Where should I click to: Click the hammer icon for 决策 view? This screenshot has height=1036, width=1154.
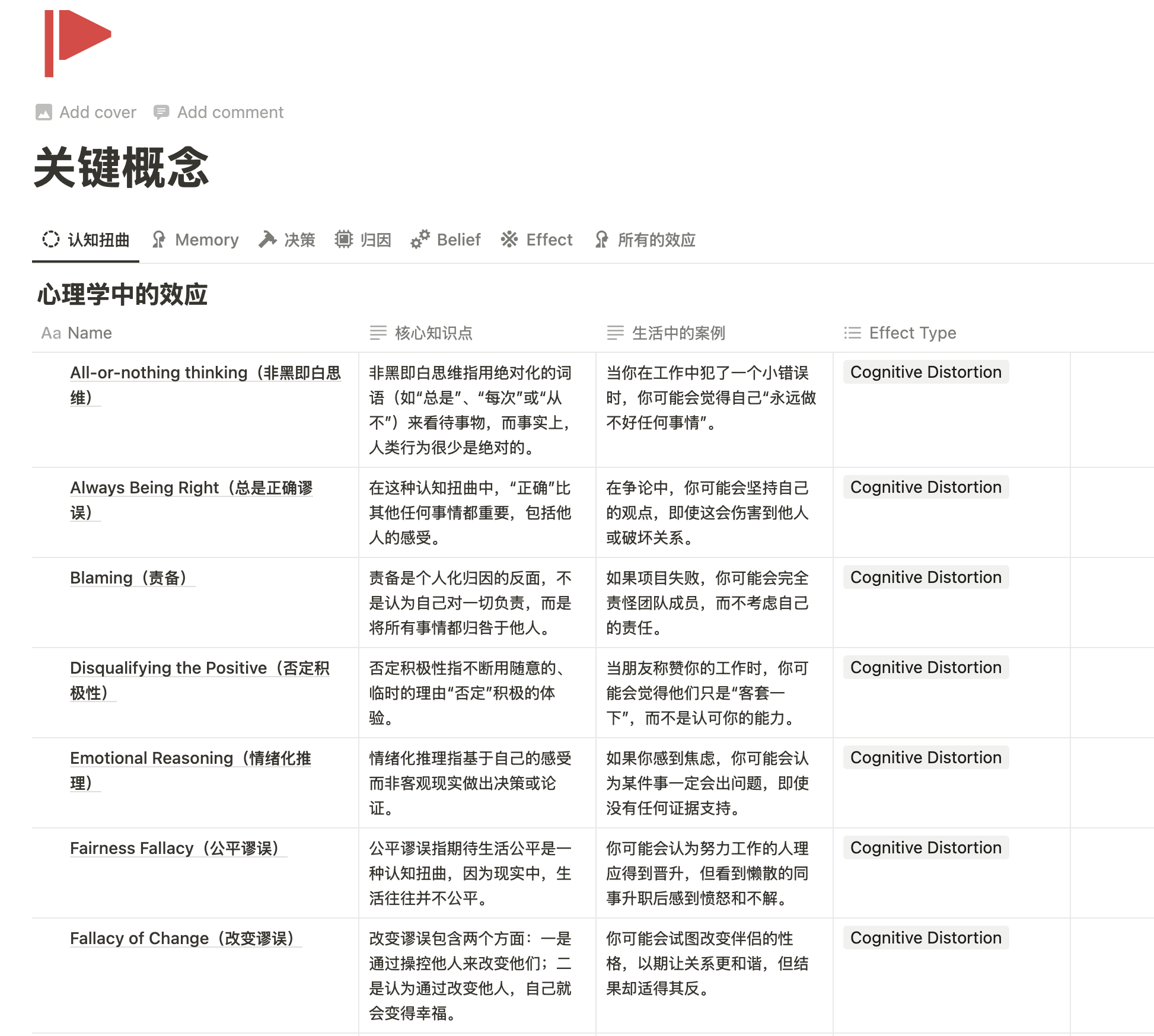(x=267, y=240)
